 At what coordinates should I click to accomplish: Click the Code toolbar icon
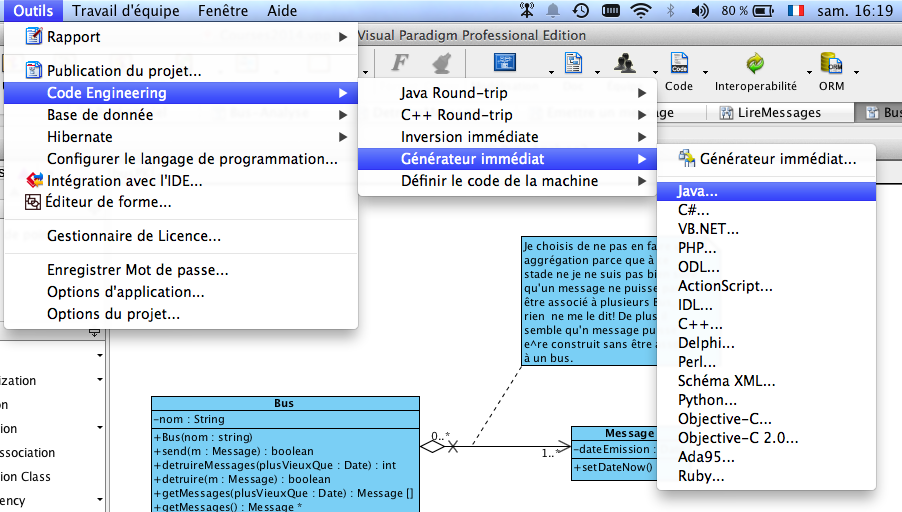pos(679,65)
